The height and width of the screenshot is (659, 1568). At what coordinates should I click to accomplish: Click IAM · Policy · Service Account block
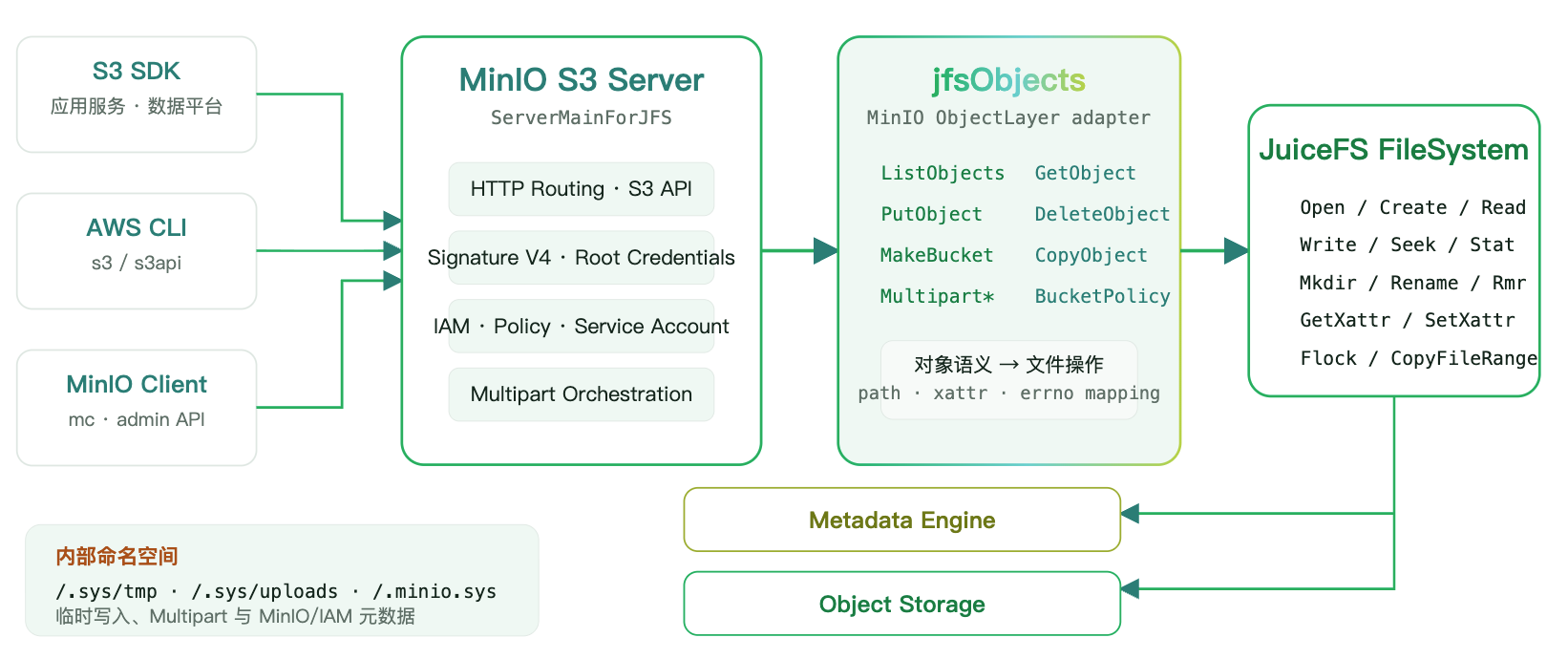[x=582, y=327]
